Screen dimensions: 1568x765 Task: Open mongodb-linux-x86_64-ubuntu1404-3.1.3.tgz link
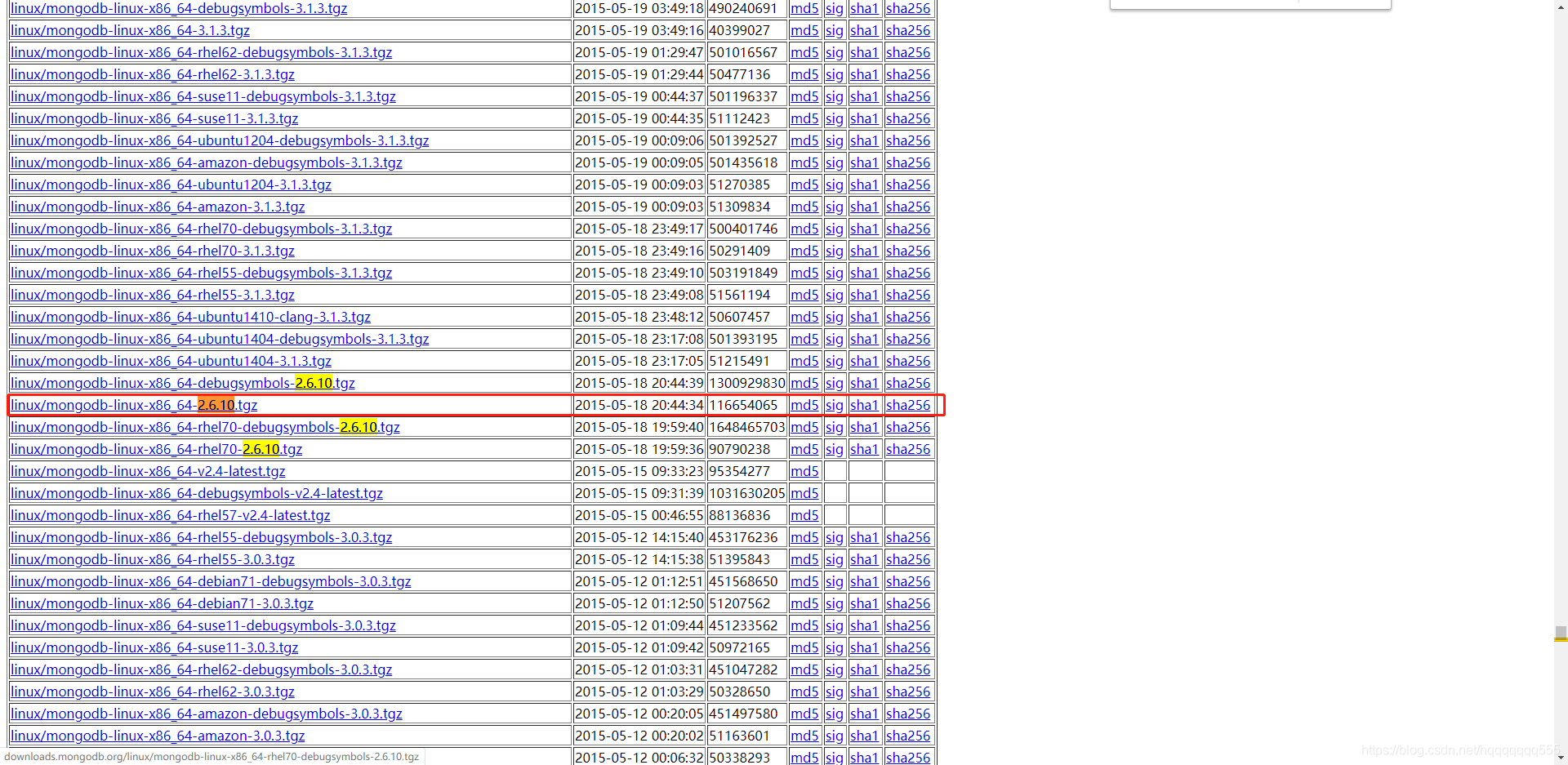pos(171,361)
